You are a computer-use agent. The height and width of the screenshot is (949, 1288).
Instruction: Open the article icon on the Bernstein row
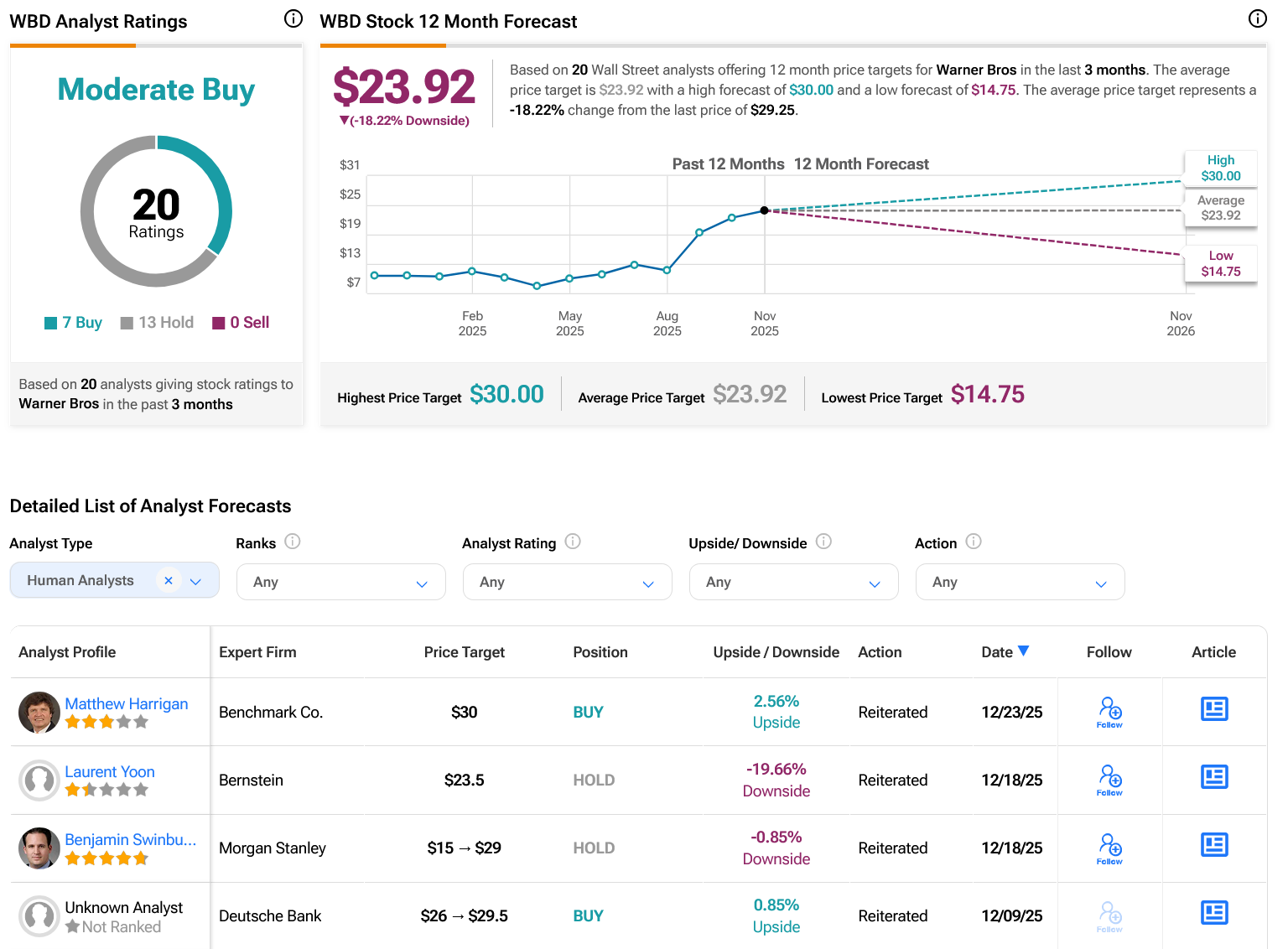[1214, 776]
